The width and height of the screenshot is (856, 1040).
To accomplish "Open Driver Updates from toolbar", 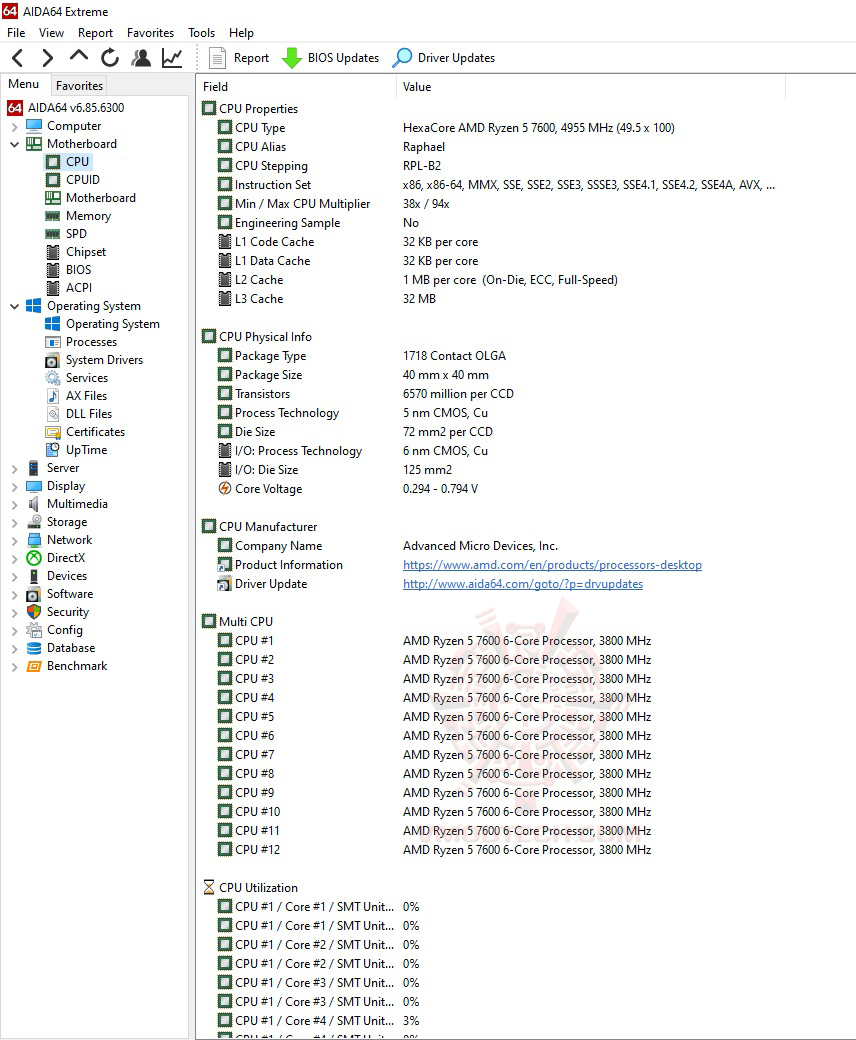I will coord(444,58).
